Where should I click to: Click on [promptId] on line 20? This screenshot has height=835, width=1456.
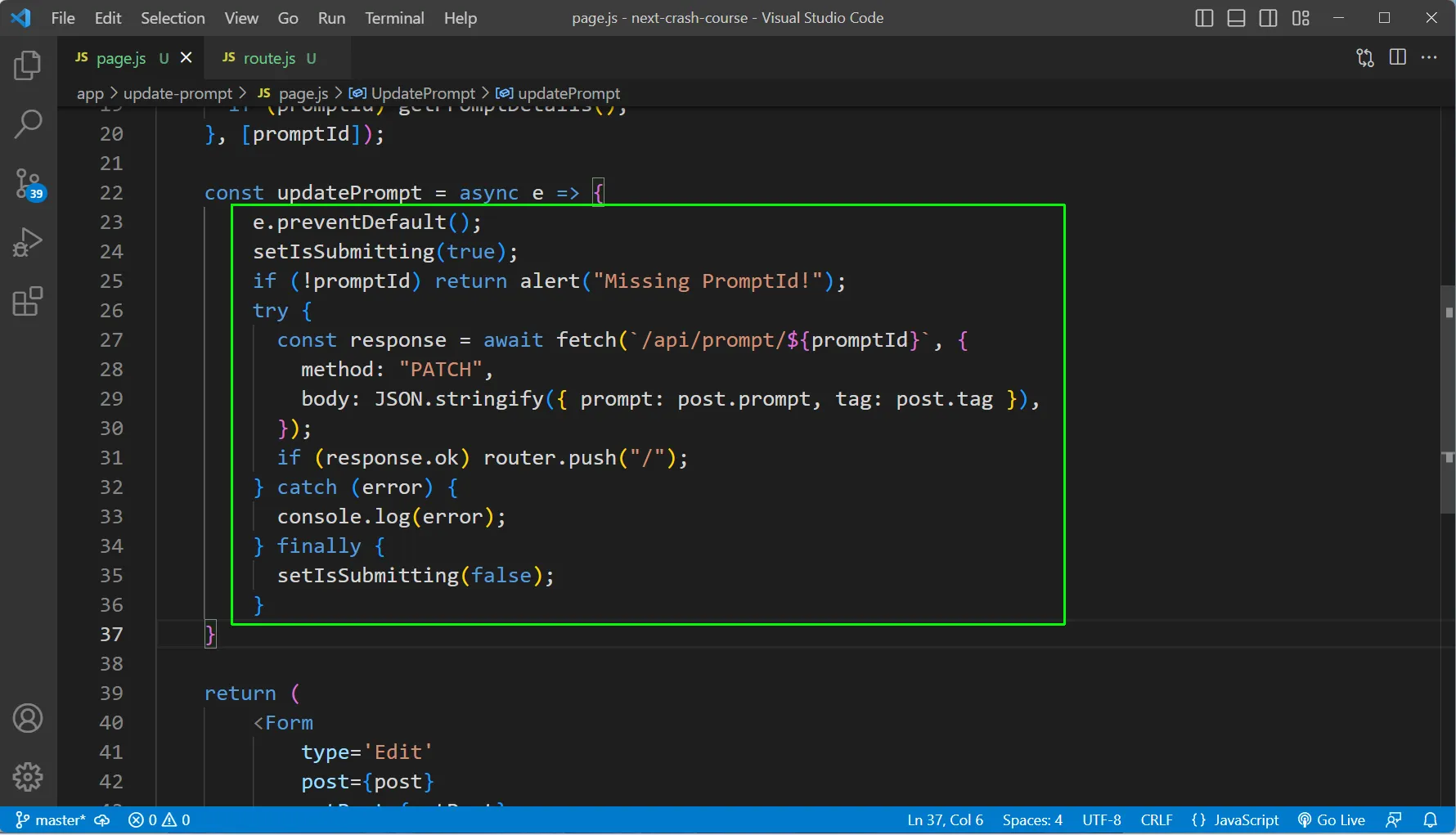tap(301, 133)
